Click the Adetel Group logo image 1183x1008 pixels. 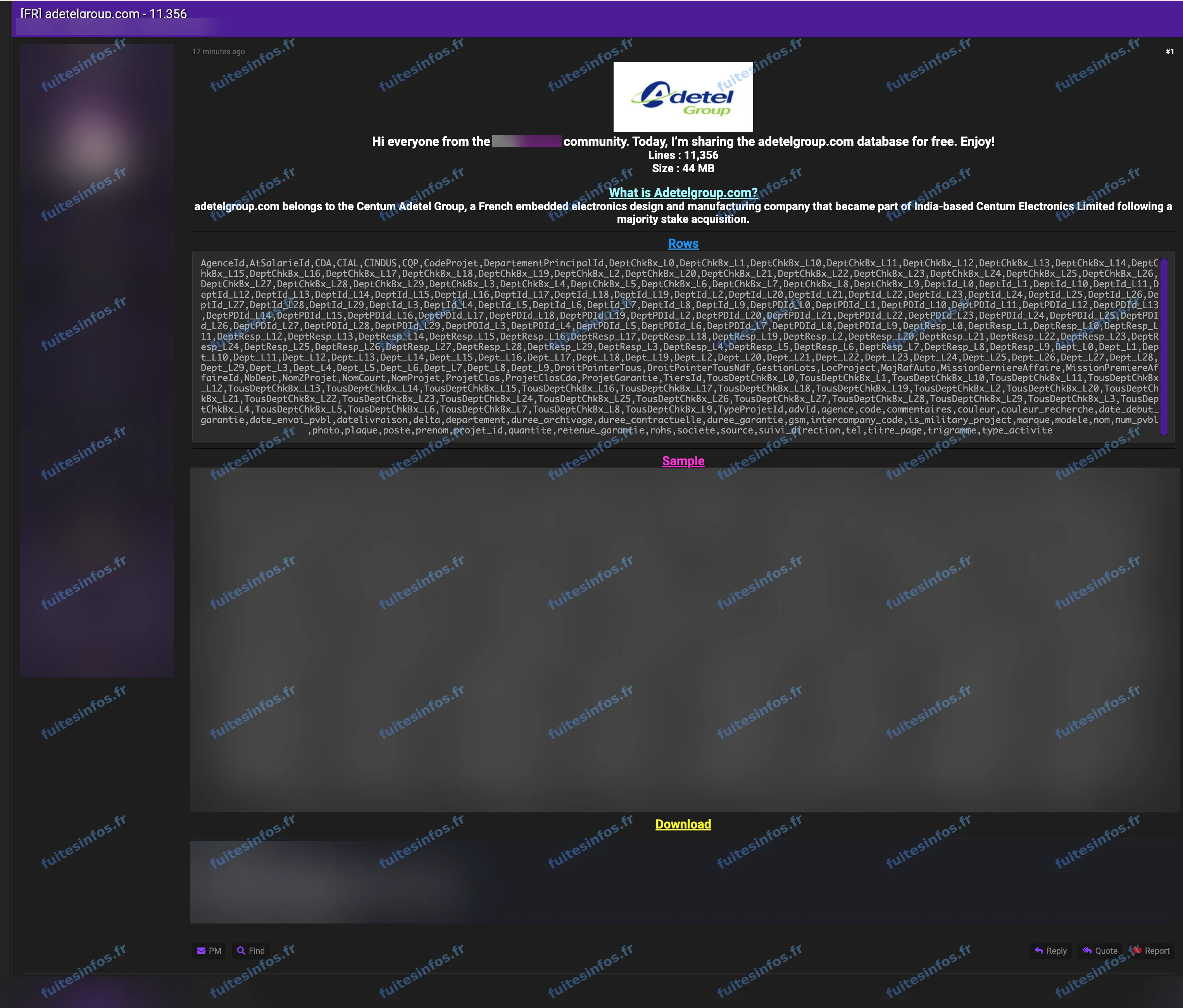click(683, 97)
